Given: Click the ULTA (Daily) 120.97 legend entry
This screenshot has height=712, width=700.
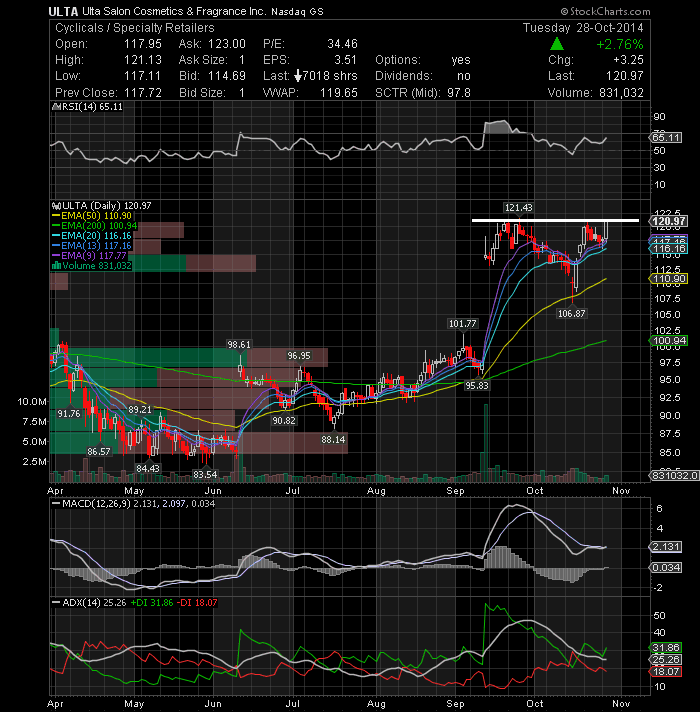Looking at the screenshot, I should pyautogui.click(x=102, y=206).
